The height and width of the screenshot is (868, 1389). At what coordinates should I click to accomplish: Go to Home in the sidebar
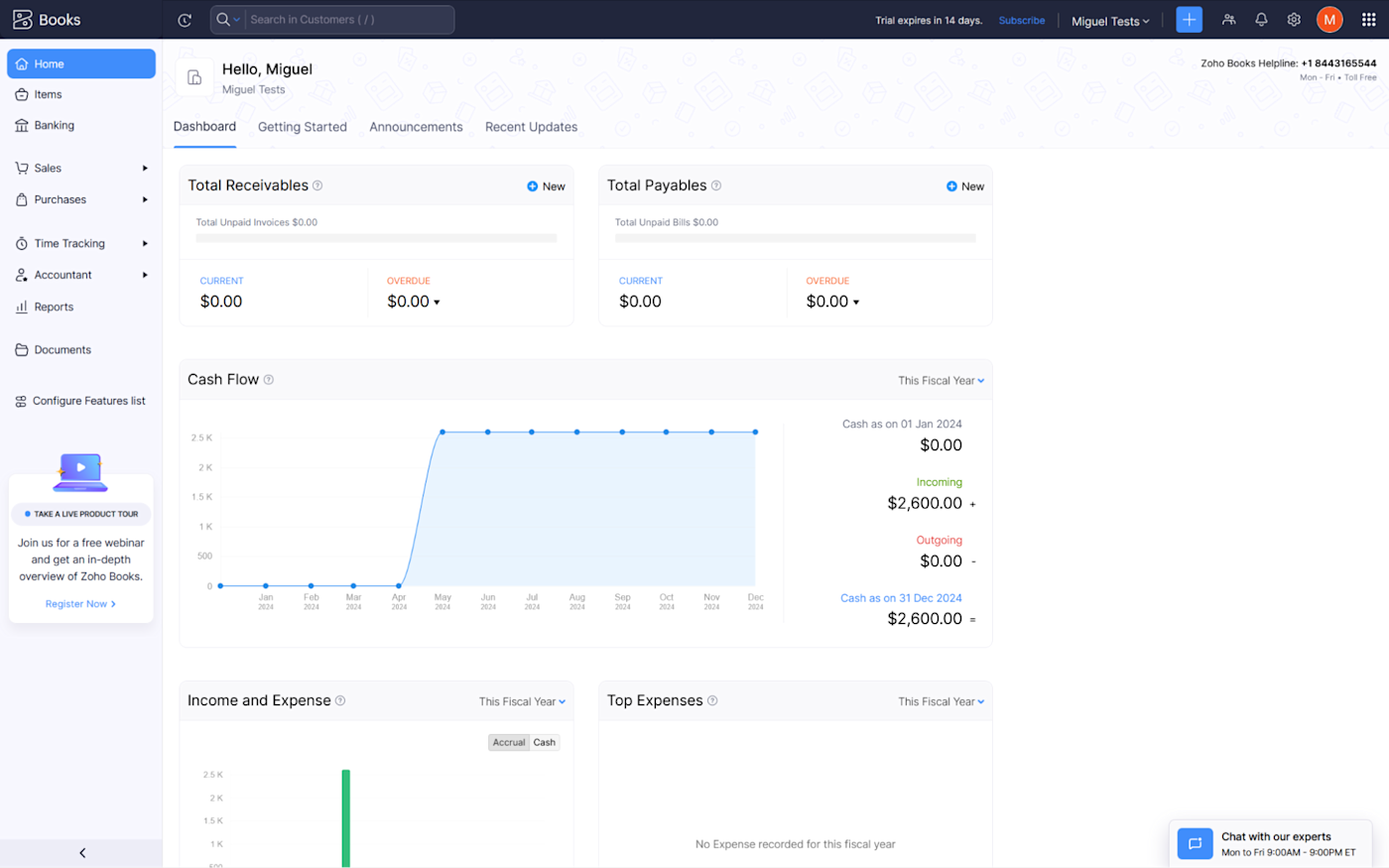[81, 63]
